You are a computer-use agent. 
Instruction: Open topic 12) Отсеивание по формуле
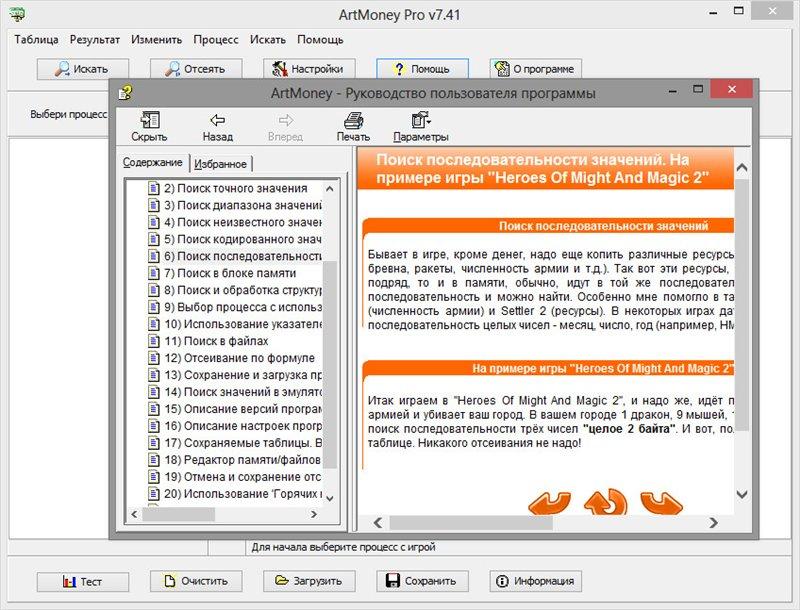point(239,358)
